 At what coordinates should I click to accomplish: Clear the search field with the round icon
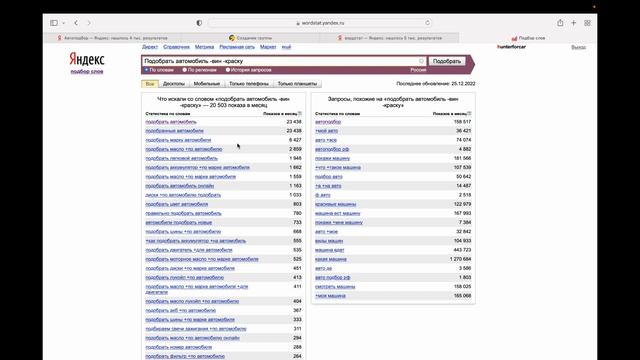tap(421, 61)
